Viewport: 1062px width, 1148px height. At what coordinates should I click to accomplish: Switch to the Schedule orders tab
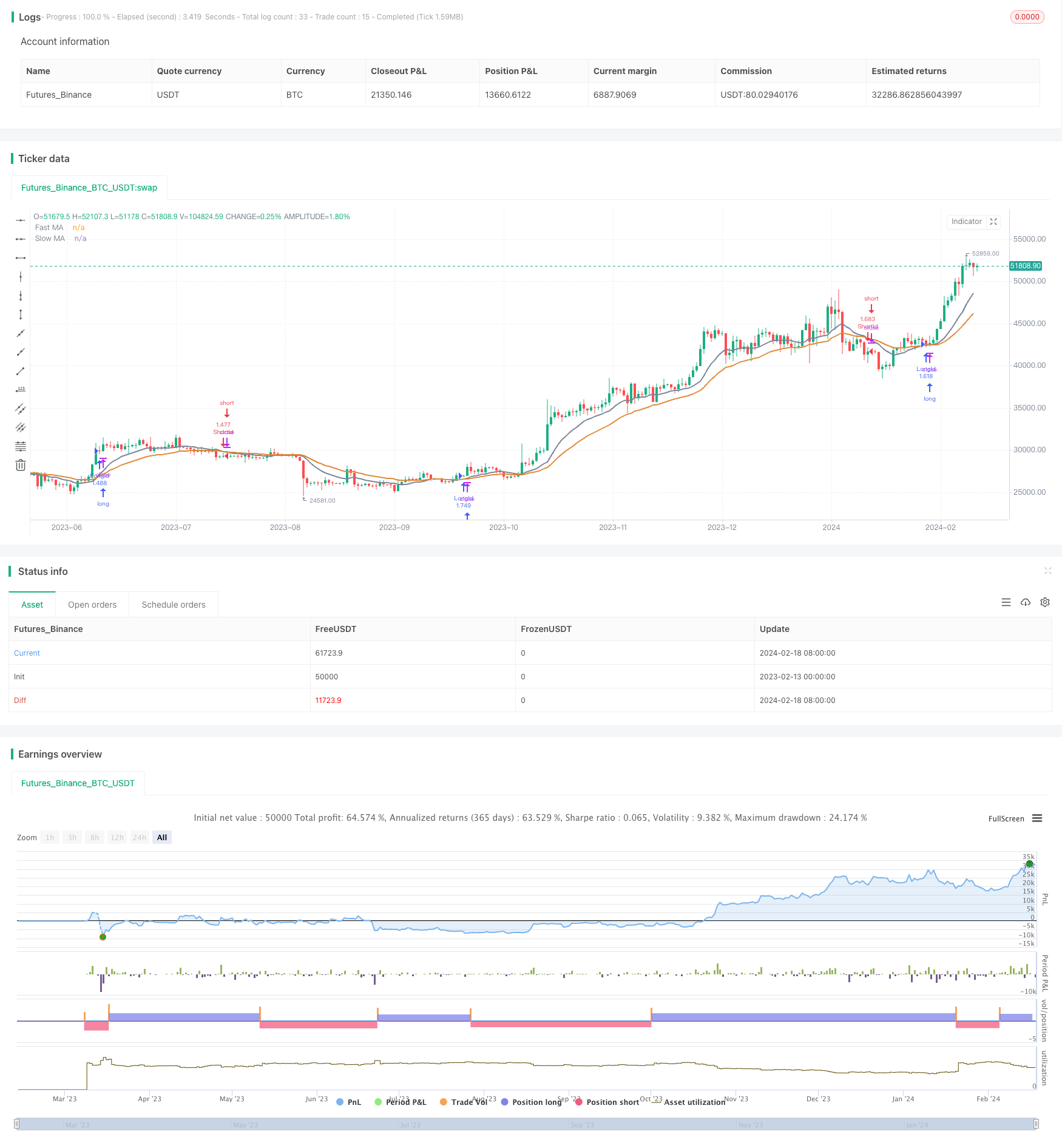pyautogui.click(x=174, y=605)
